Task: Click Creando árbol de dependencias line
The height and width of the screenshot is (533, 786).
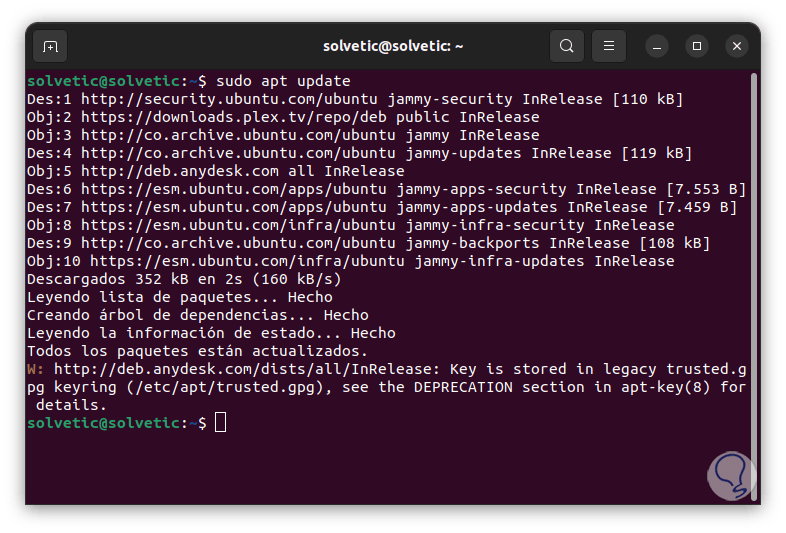Action: 198,316
